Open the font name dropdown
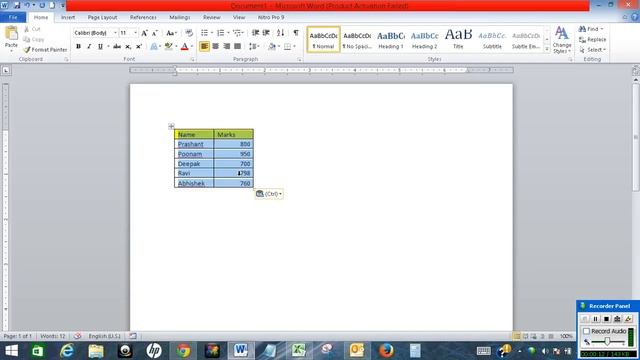Image resolution: width=640 pixels, height=360 pixels. pos(116,33)
